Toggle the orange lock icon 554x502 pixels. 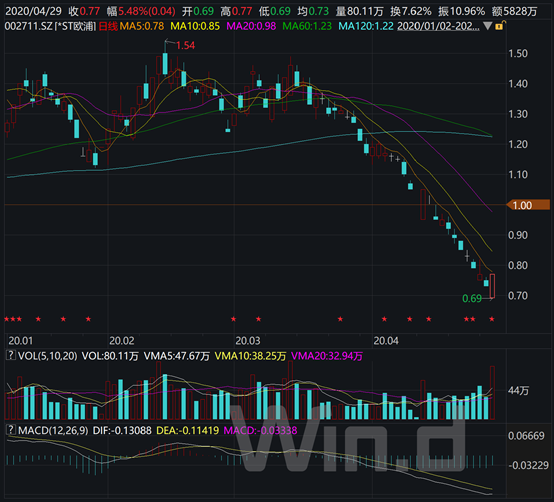point(500,25)
